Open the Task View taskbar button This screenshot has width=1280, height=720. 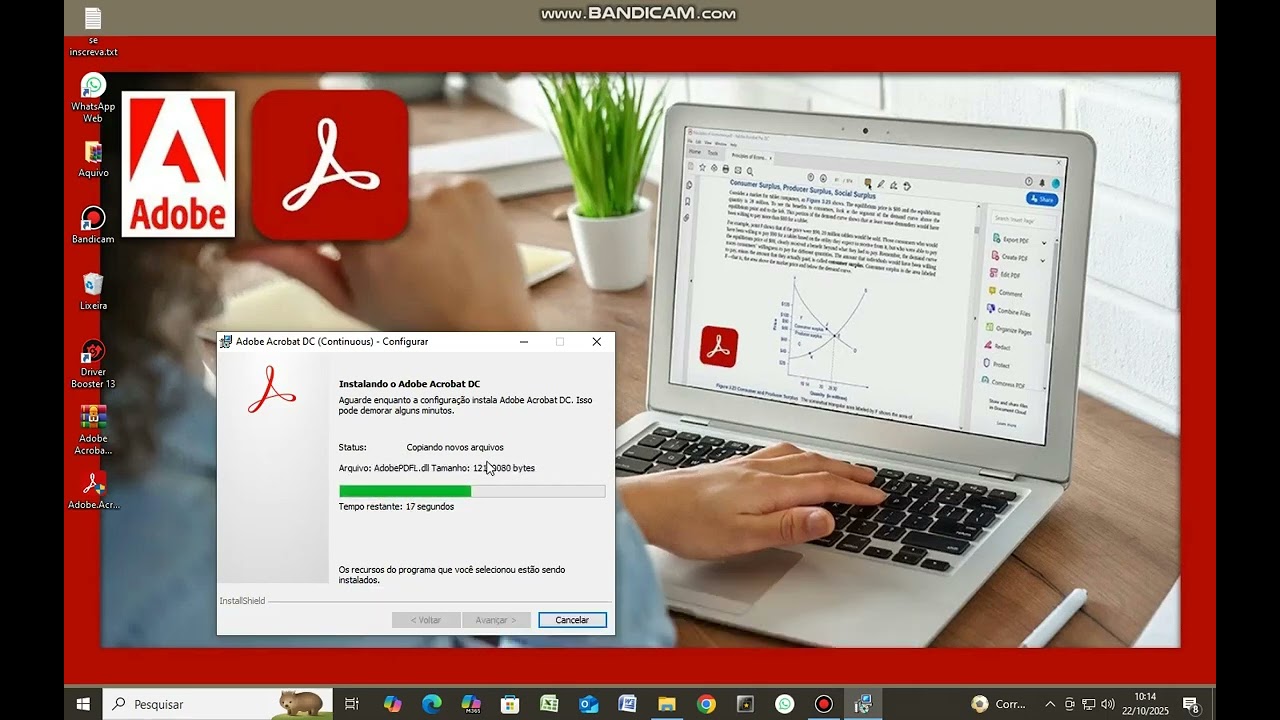(x=351, y=704)
